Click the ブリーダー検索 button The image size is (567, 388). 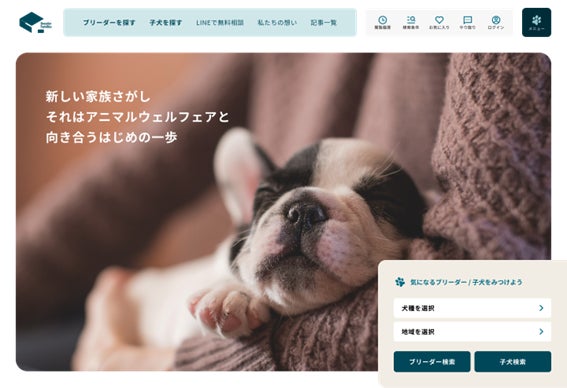[x=432, y=362]
